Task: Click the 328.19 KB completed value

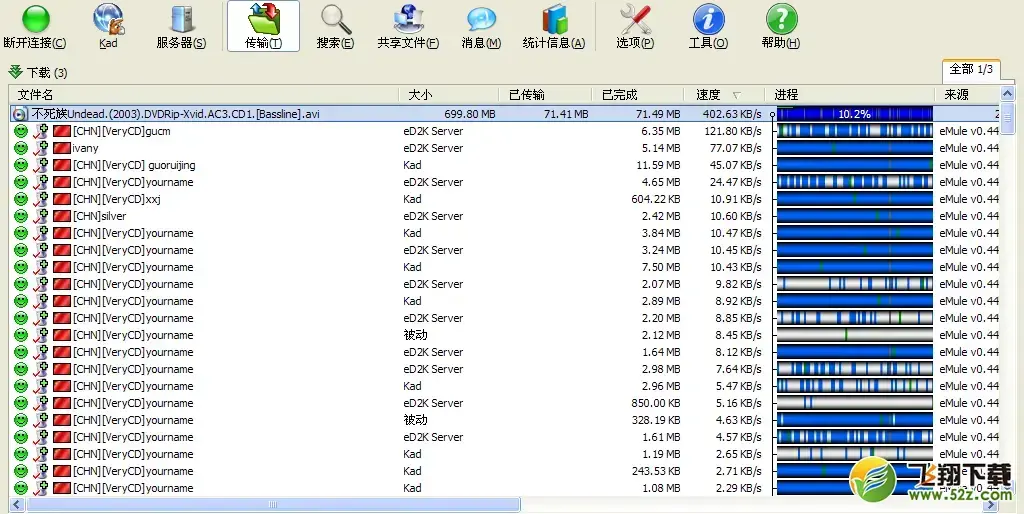Action: [x=656, y=420]
